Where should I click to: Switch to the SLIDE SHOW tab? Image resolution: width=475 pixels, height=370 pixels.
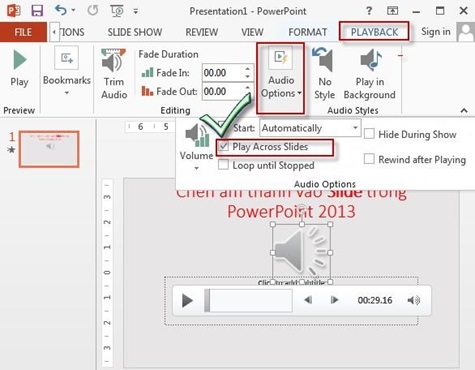tap(135, 32)
